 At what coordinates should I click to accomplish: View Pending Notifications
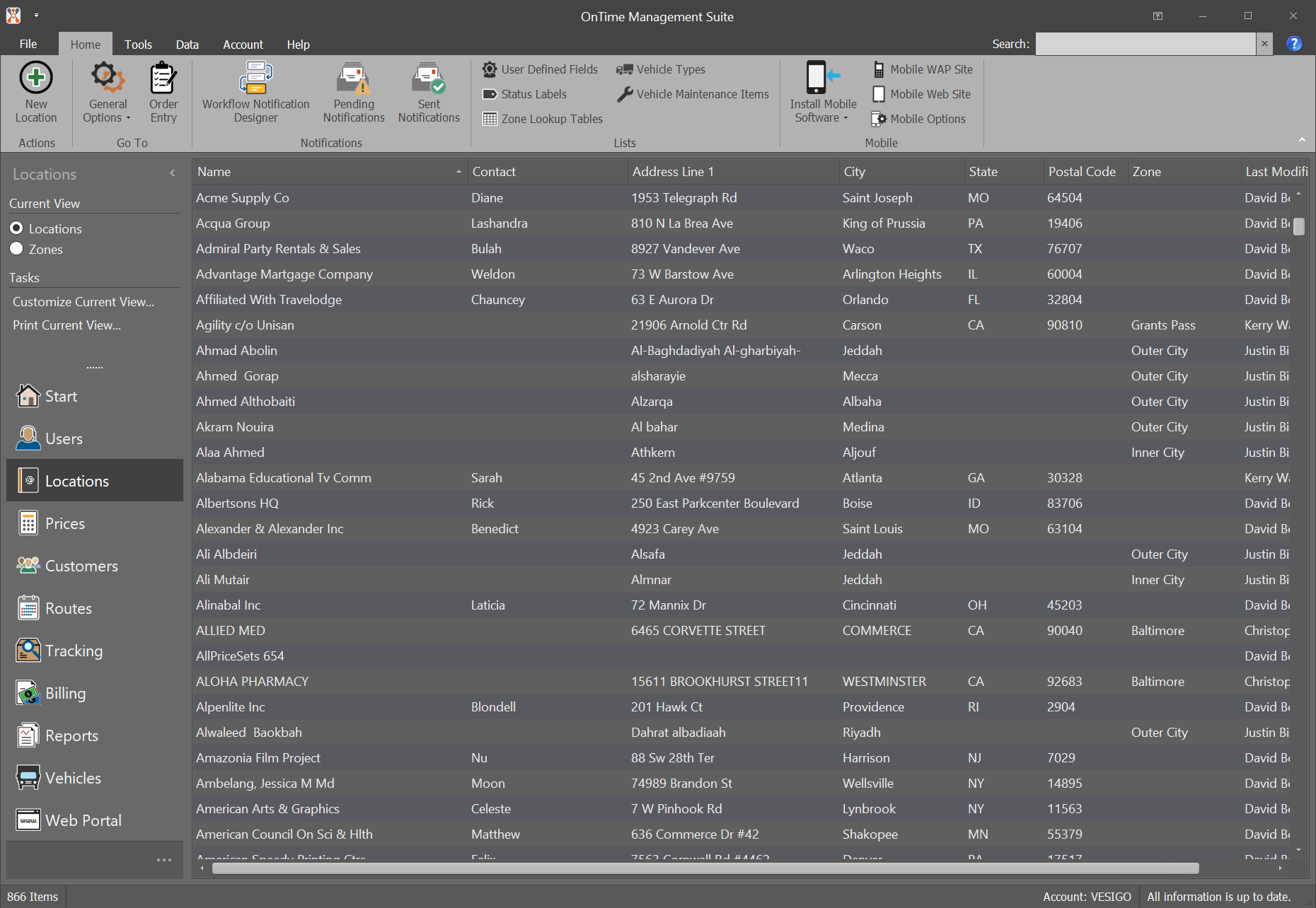tap(354, 93)
